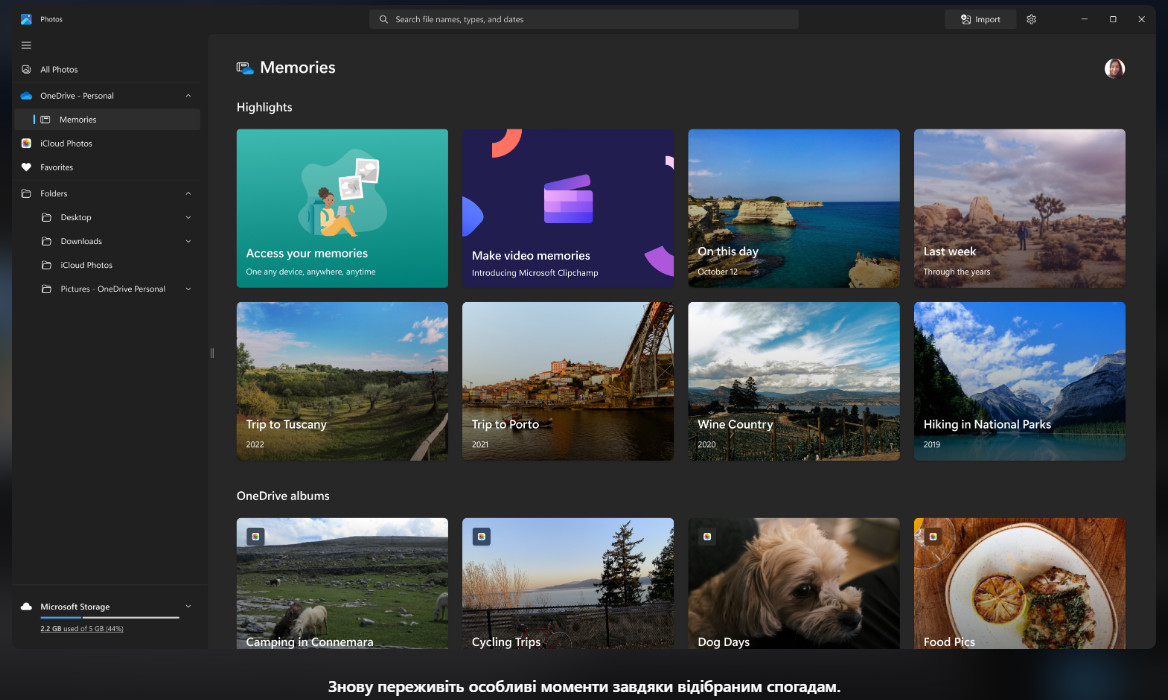The height and width of the screenshot is (700, 1168).
Task: Open the hamburger navigation menu
Action: pyautogui.click(x=26, y=45)
